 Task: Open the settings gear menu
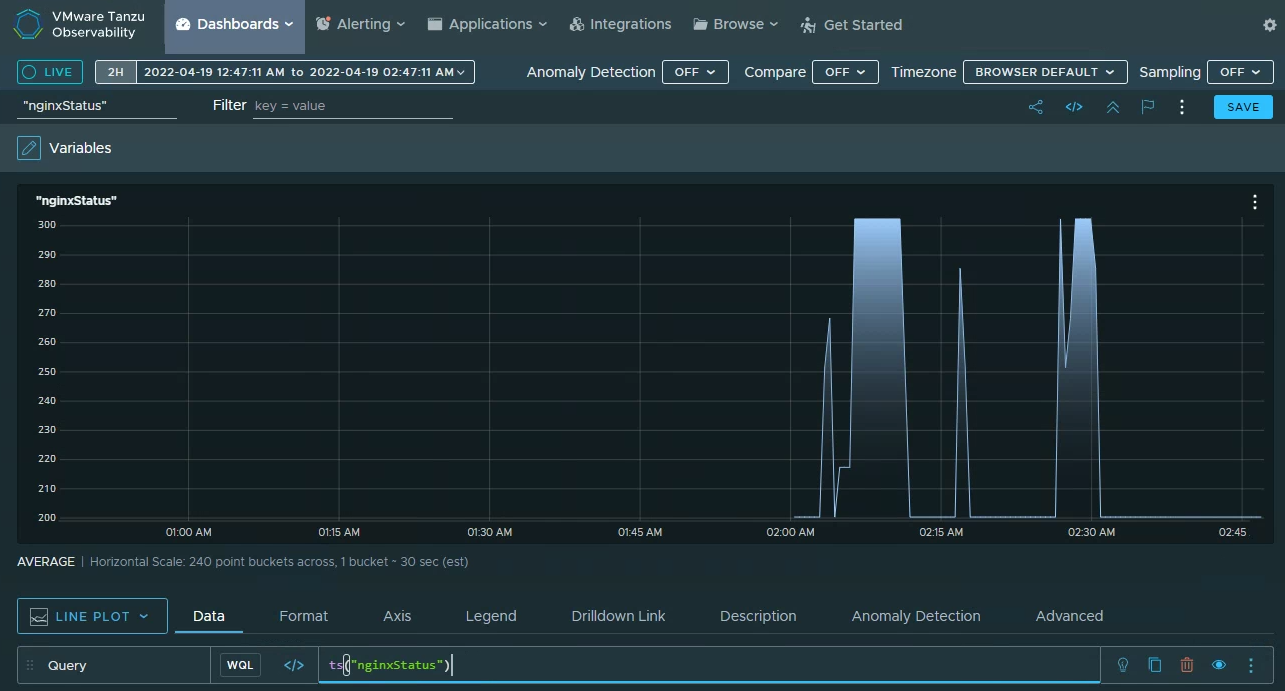pos(1270,25)
